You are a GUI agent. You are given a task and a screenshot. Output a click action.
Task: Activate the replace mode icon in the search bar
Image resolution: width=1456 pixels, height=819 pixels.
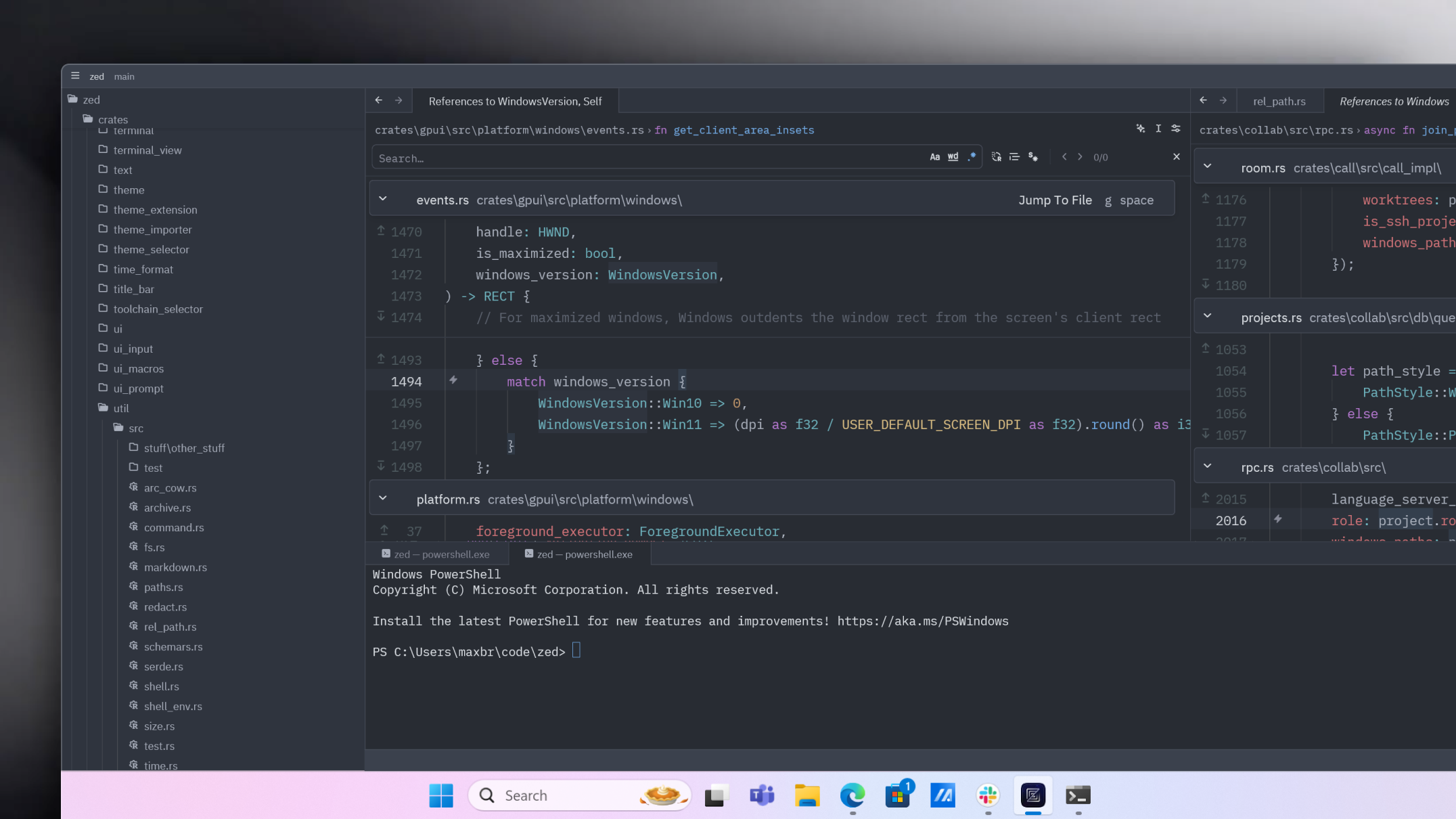pos(996,156)
